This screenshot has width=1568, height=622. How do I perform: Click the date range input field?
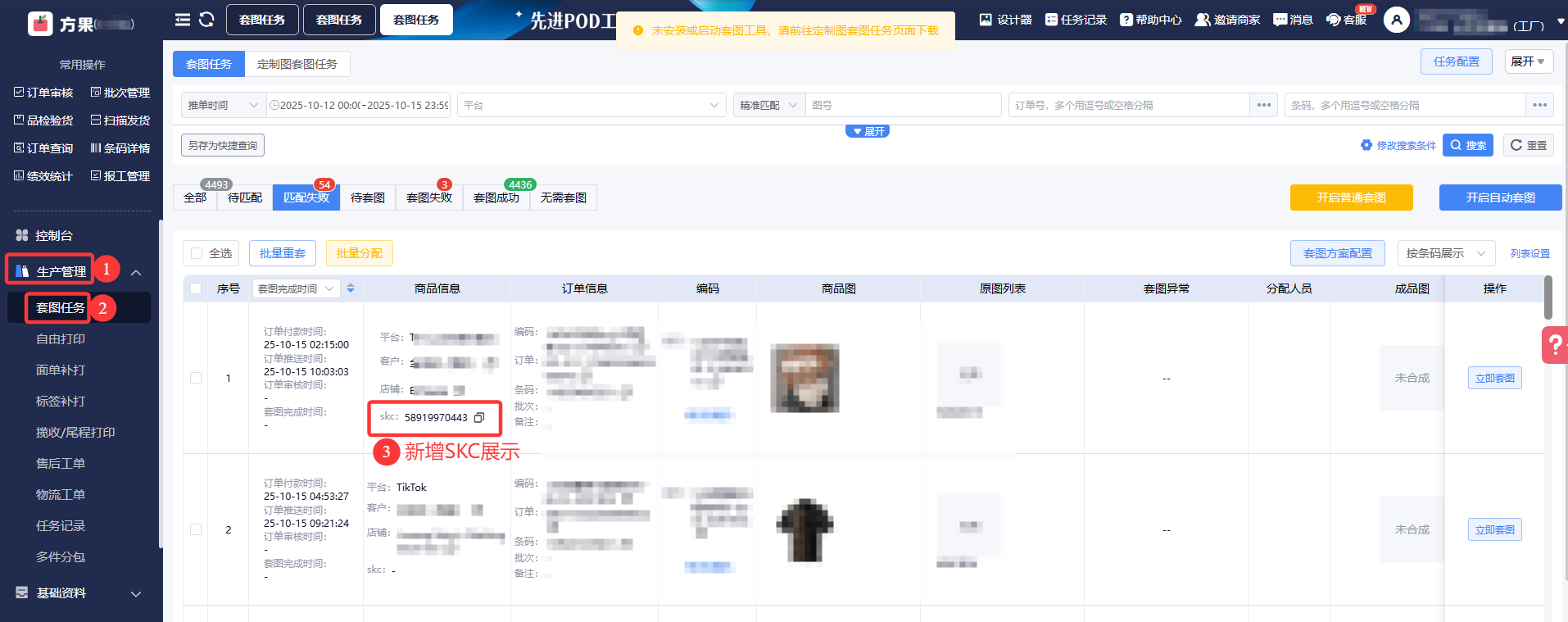(x=359, y=105)
